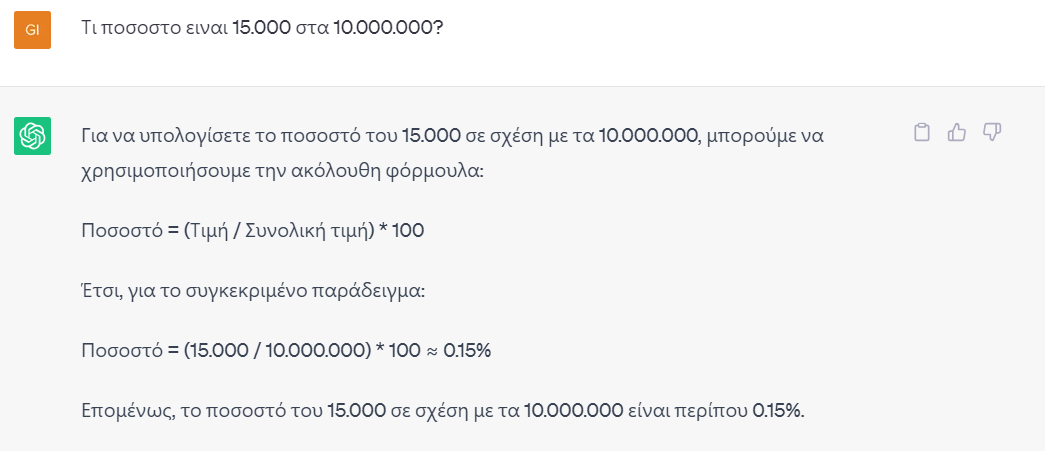Click the "0.15%" result after the ≈ symbol
This screenshot has width=1045, height=451.
pos(467,351)
